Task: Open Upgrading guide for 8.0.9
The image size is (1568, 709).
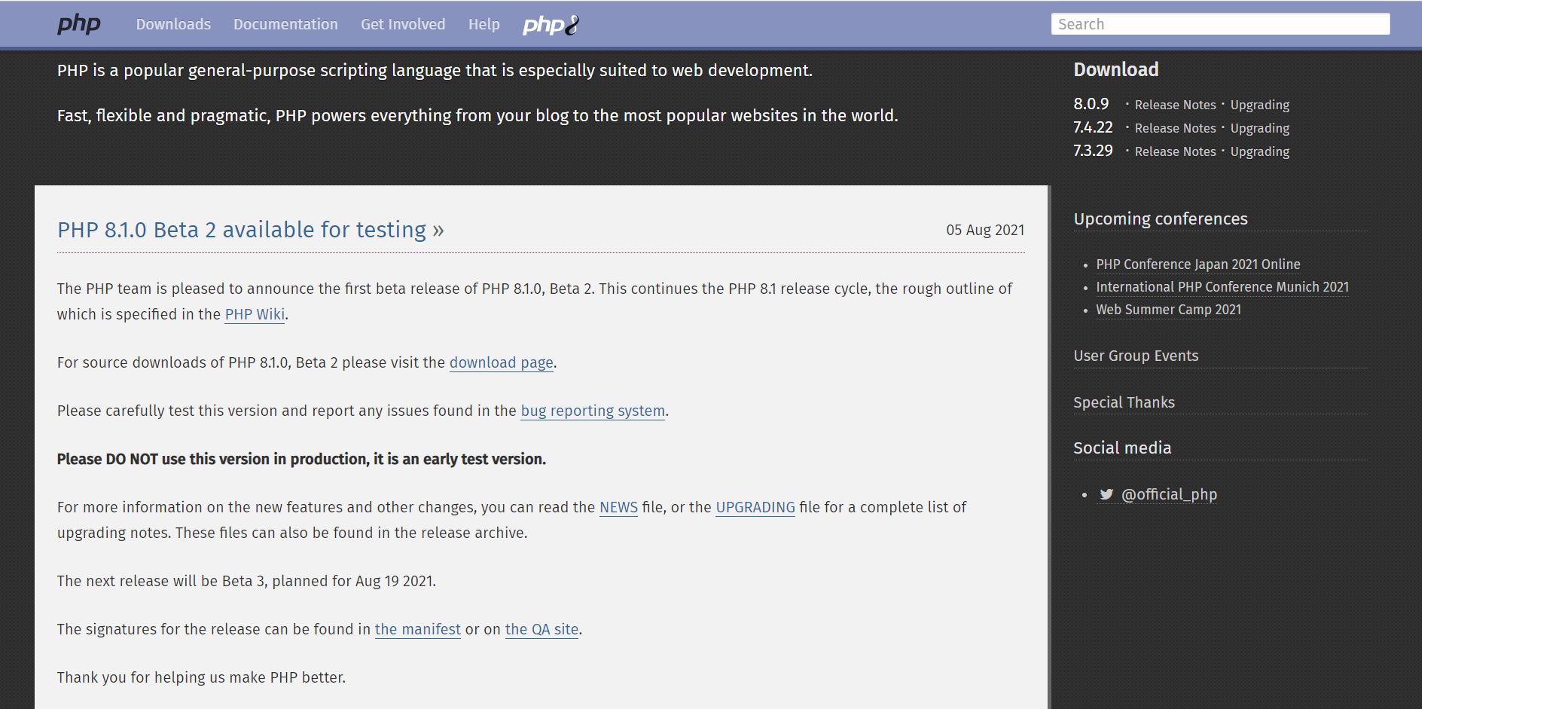Action: [1260, 105]
